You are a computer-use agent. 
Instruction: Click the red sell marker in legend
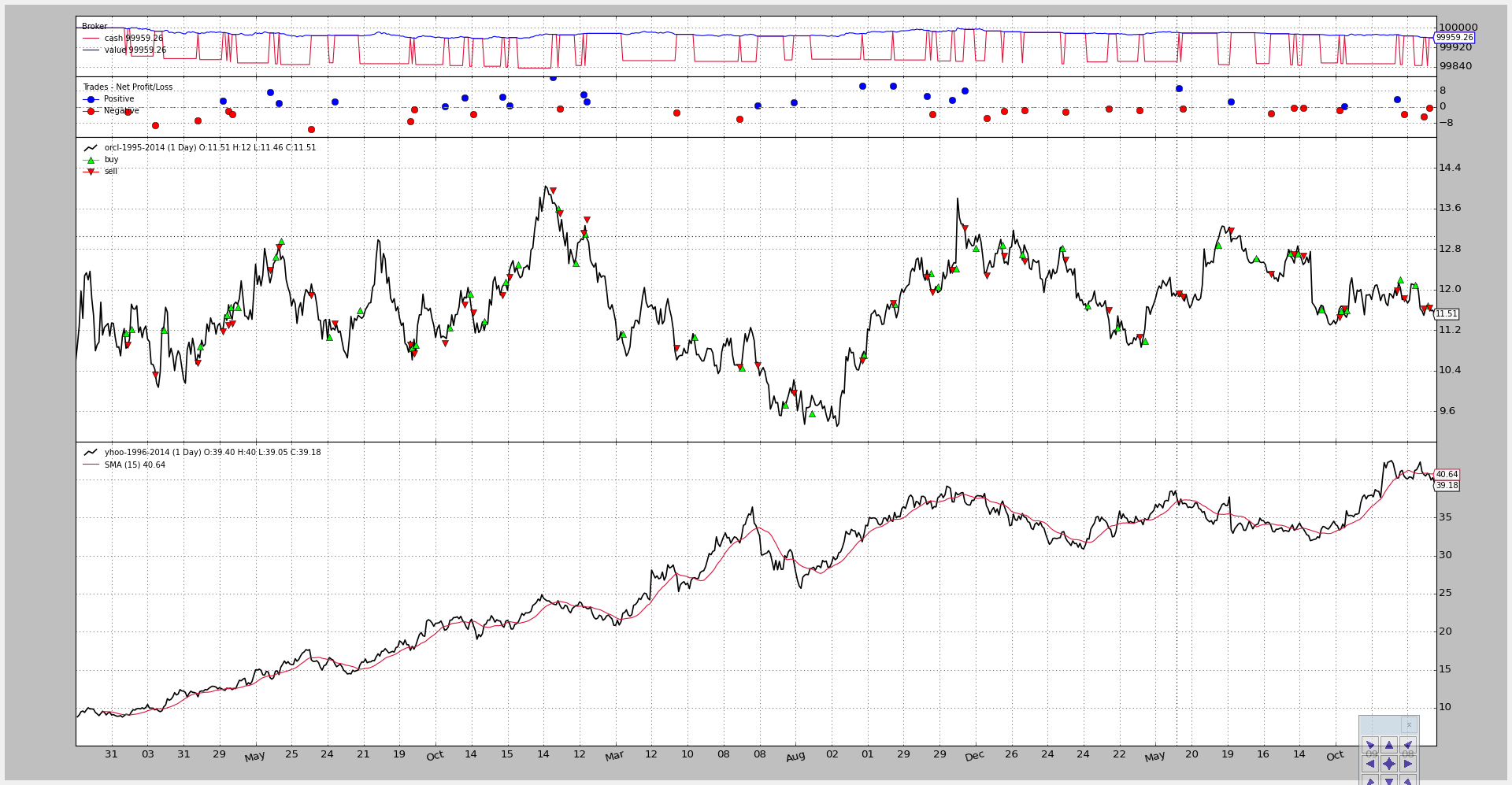[x=91, y=172]
